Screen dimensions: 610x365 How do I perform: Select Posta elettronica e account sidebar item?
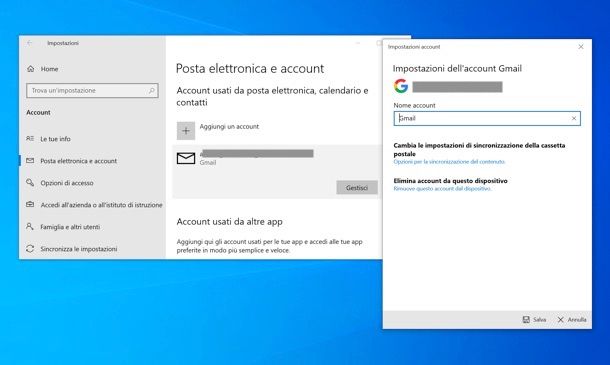pos(78,161)
